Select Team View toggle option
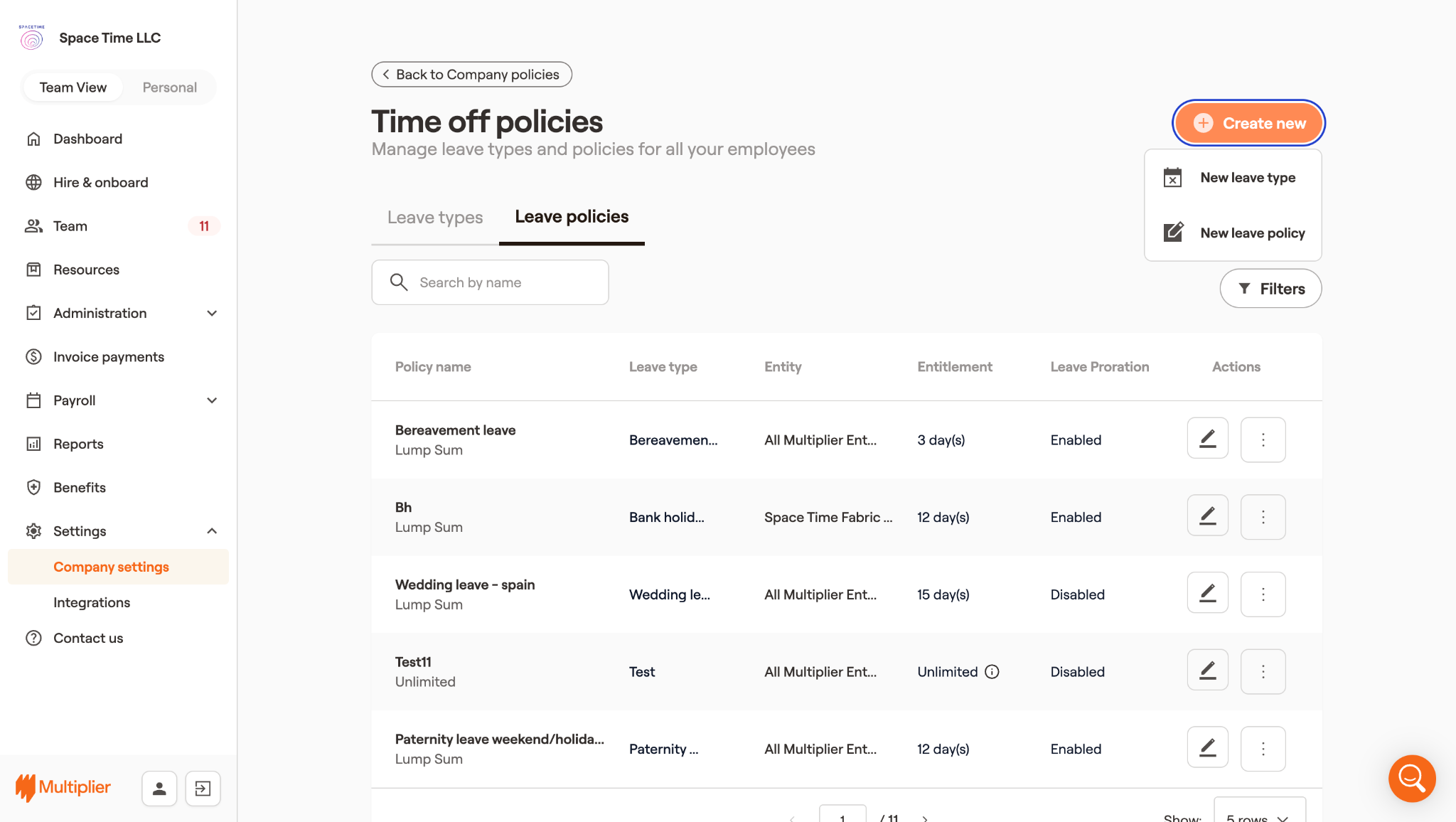 click(73, 87)
